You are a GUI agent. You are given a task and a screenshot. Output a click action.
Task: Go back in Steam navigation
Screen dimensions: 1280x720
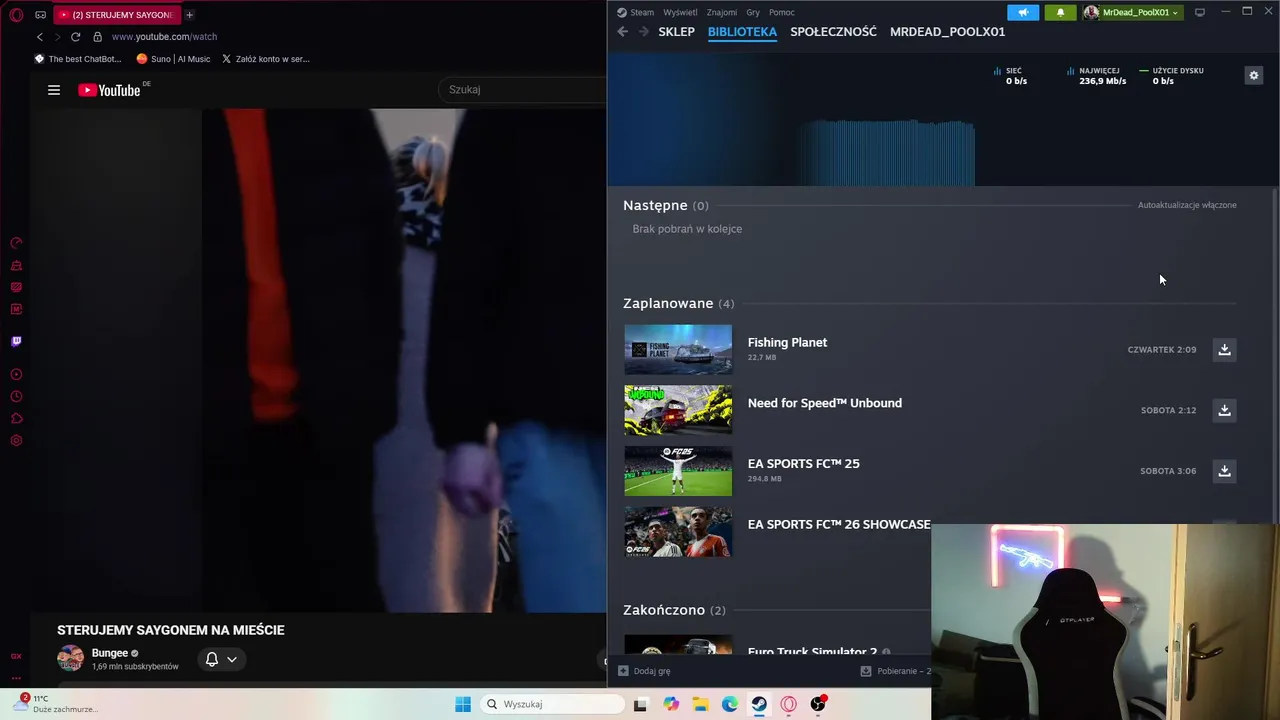(x=622, y=32)
